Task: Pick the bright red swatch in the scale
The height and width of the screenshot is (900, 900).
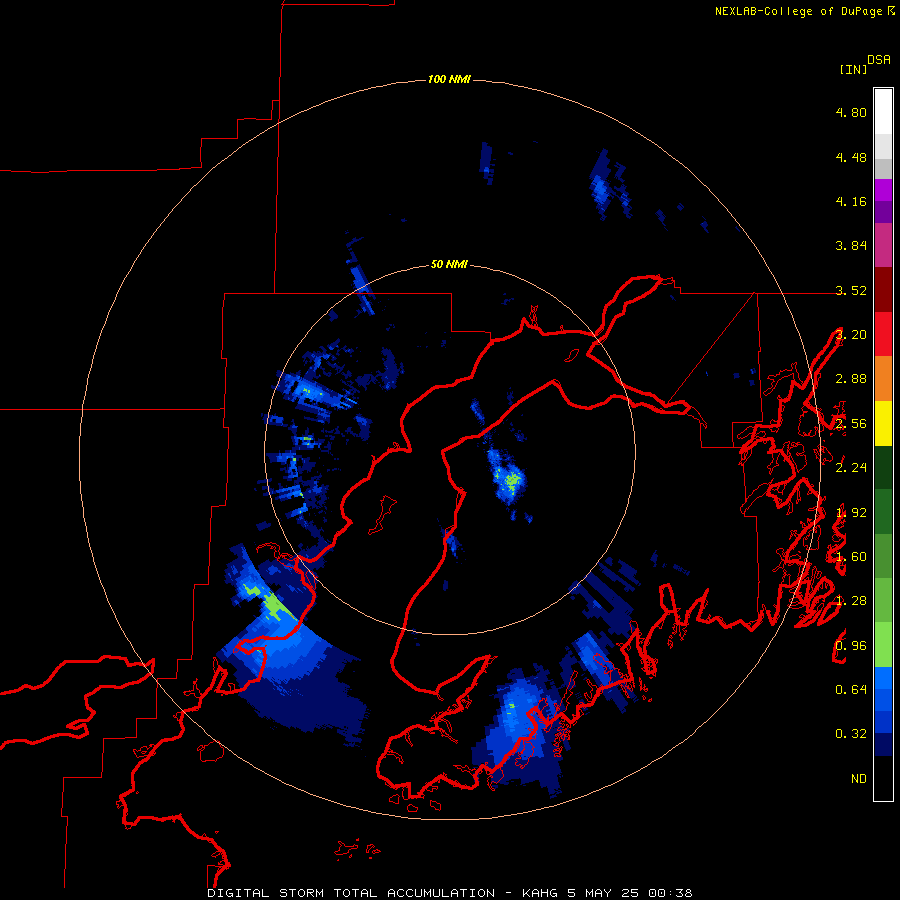Action: 883,334
